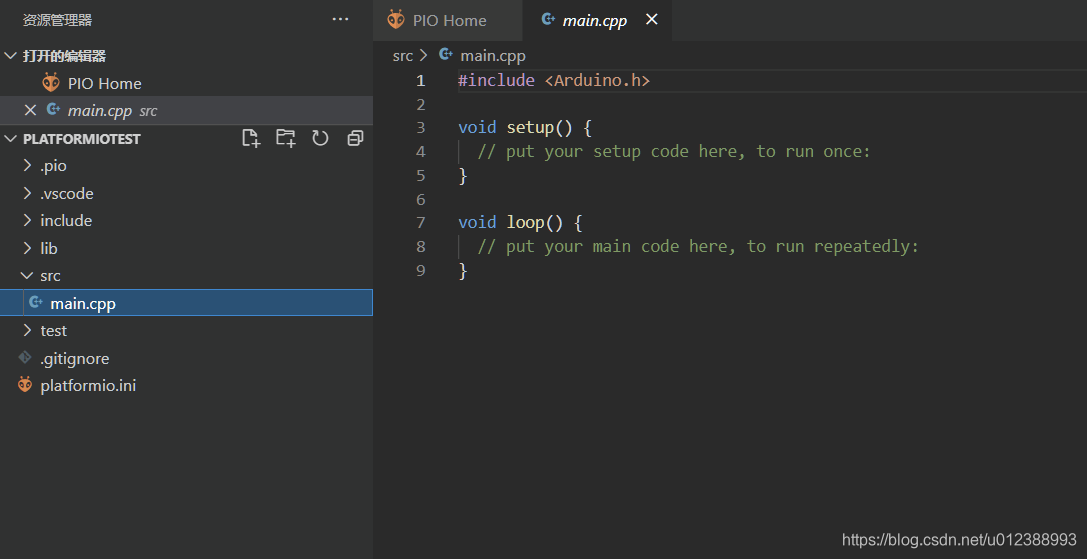Click line number 7 in the gutter
The height and width of the screenshot is (559, 1087).
tap(420, 223)
